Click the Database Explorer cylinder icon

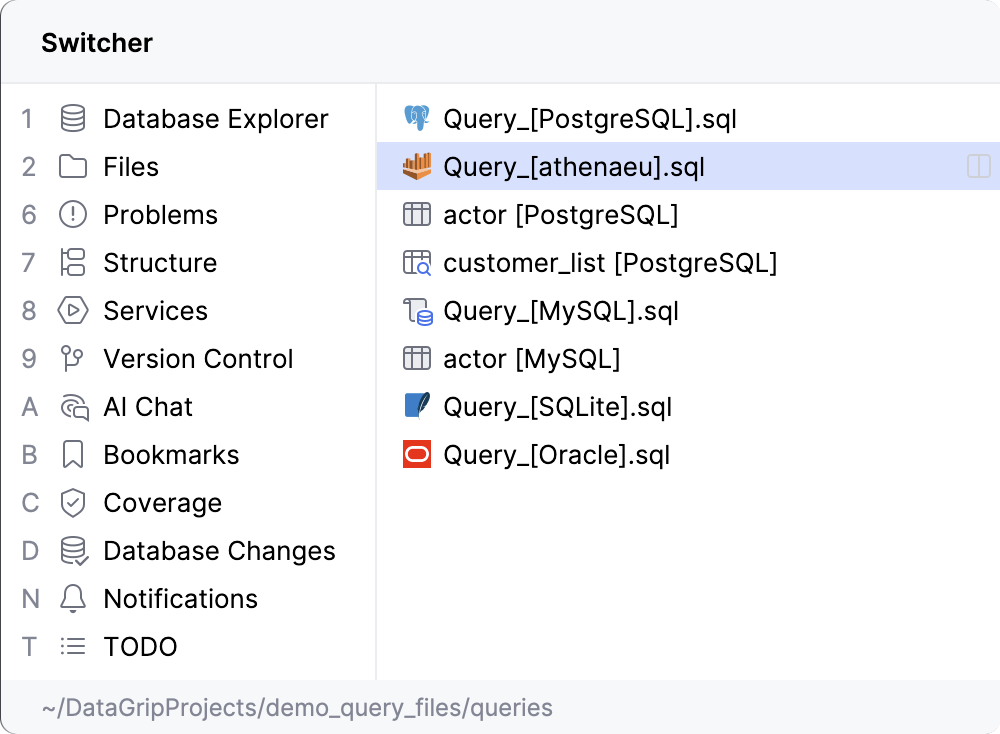73,119
